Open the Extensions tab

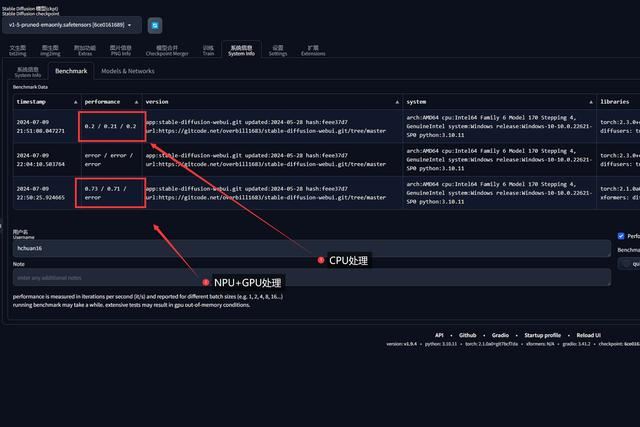coord(313,50)
